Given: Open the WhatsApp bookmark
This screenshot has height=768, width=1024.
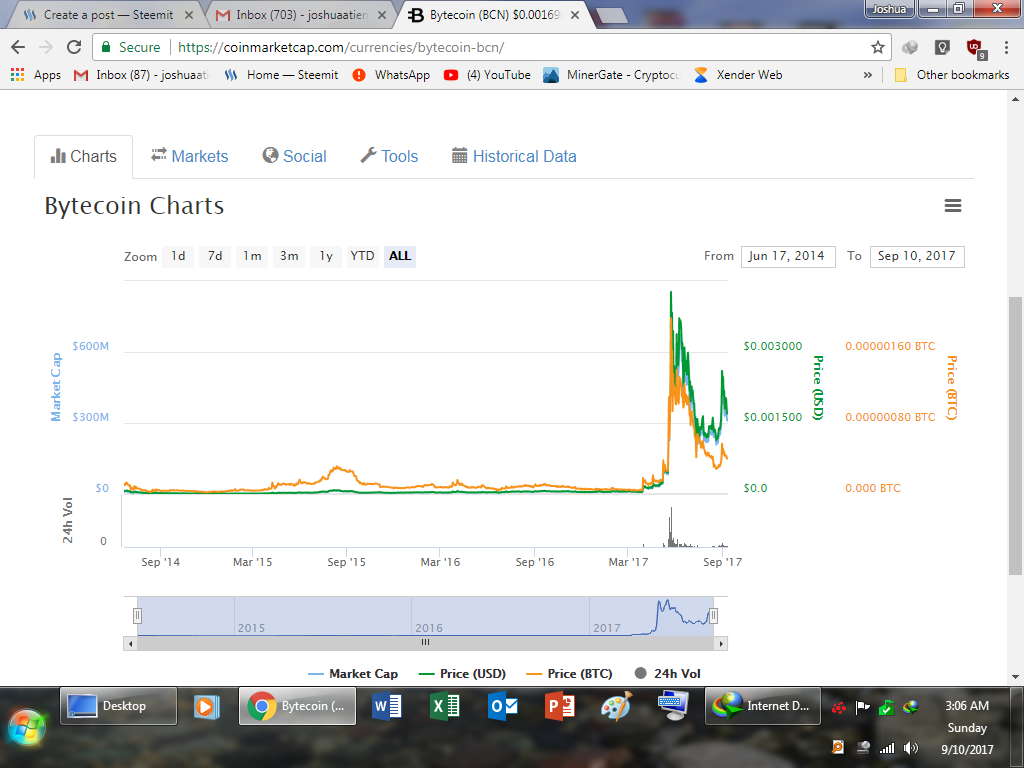Looking at the screenshot, I should coord(391,75).
